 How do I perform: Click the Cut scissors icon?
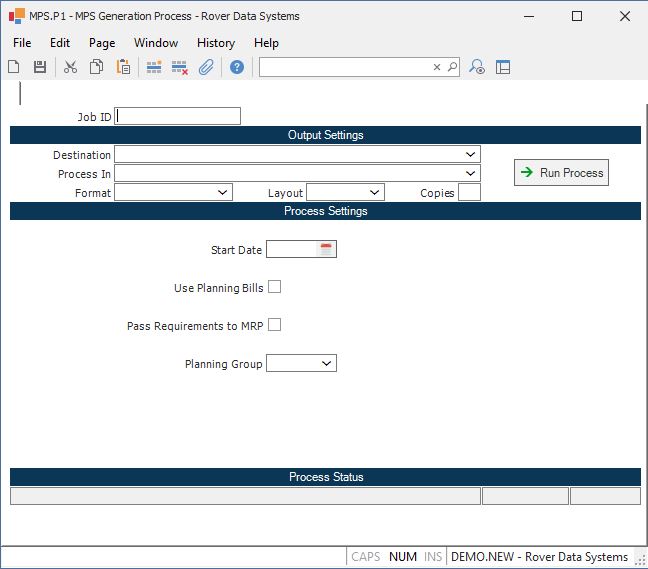click(70, 67)
